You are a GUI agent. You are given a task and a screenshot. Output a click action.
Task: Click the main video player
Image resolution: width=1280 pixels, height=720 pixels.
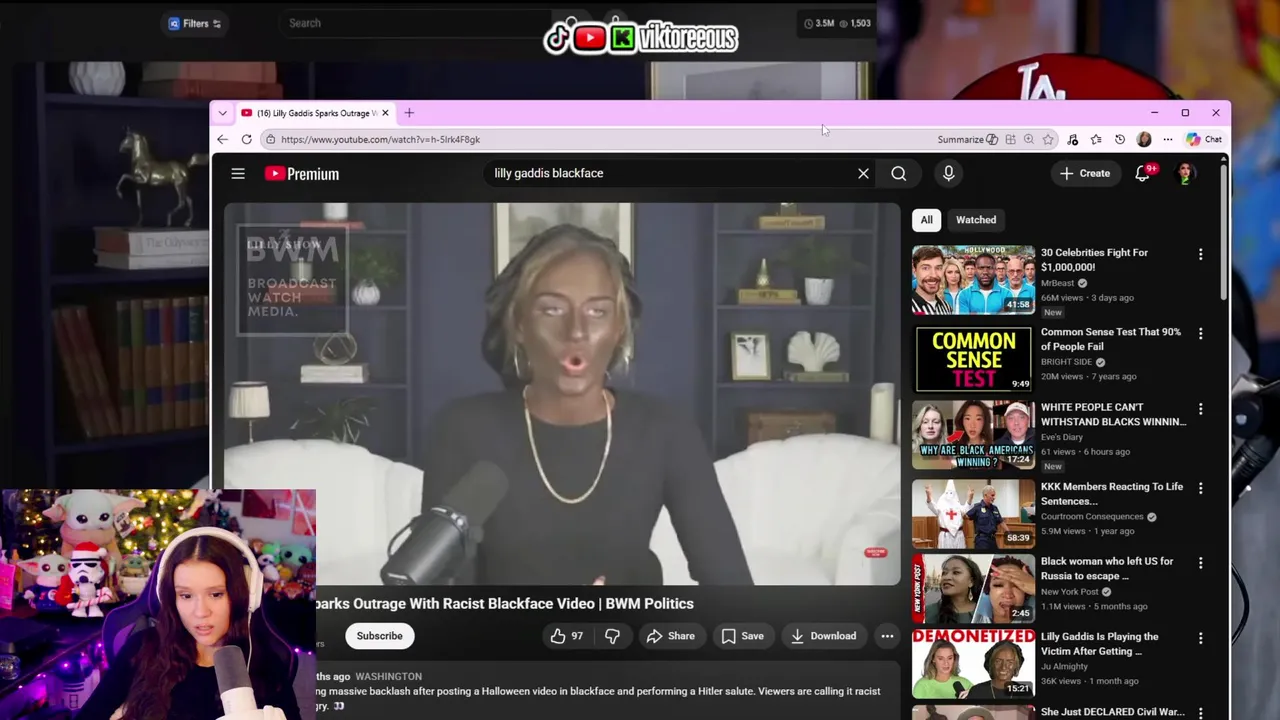tap(561, 394)
